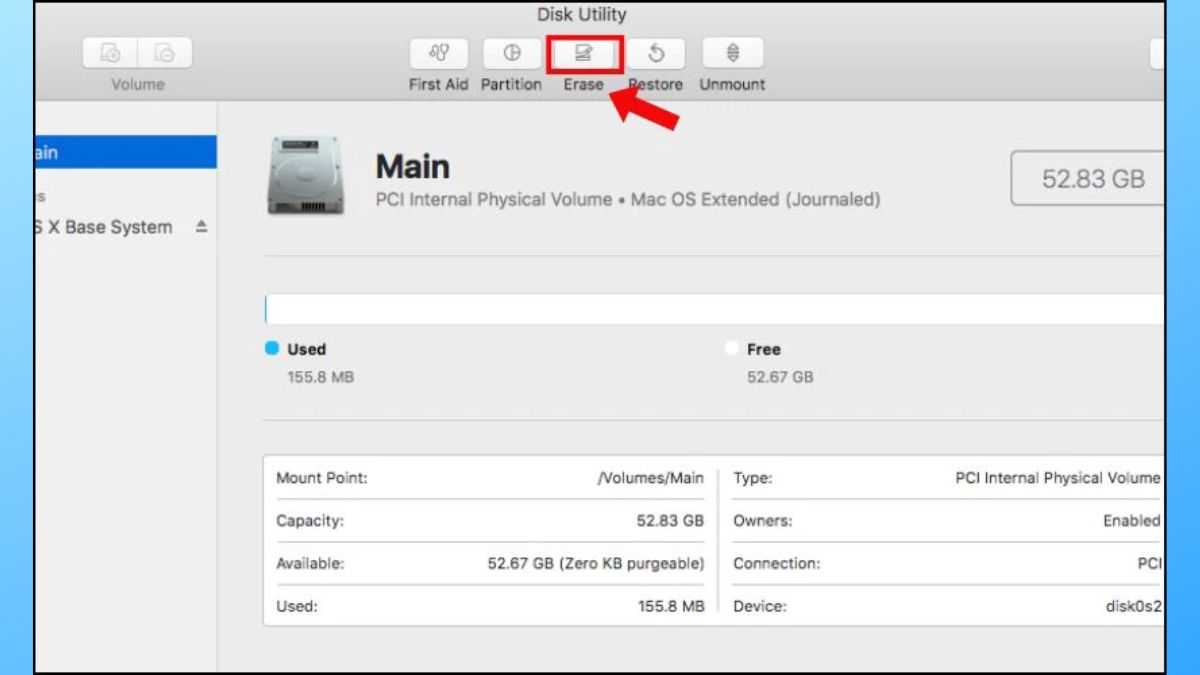This screenshot has width=1200, height=675.
Task: Click the First Aid toolbar icon
Action: (x=438, y=53)
